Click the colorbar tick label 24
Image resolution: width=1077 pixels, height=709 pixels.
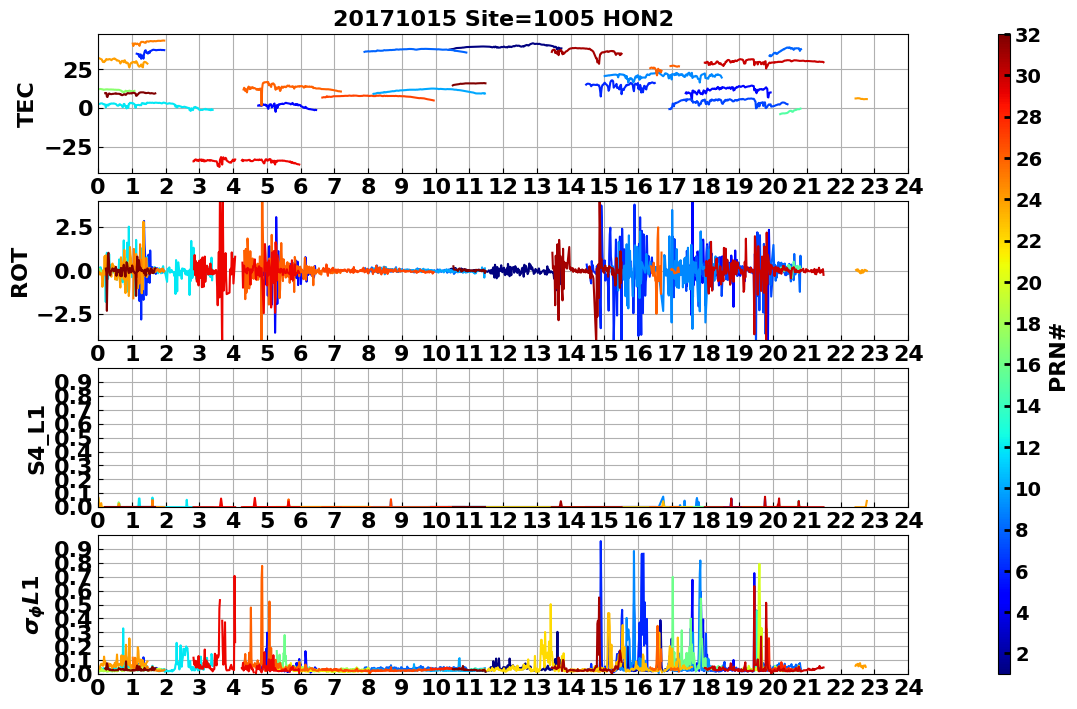(1028, 200)
